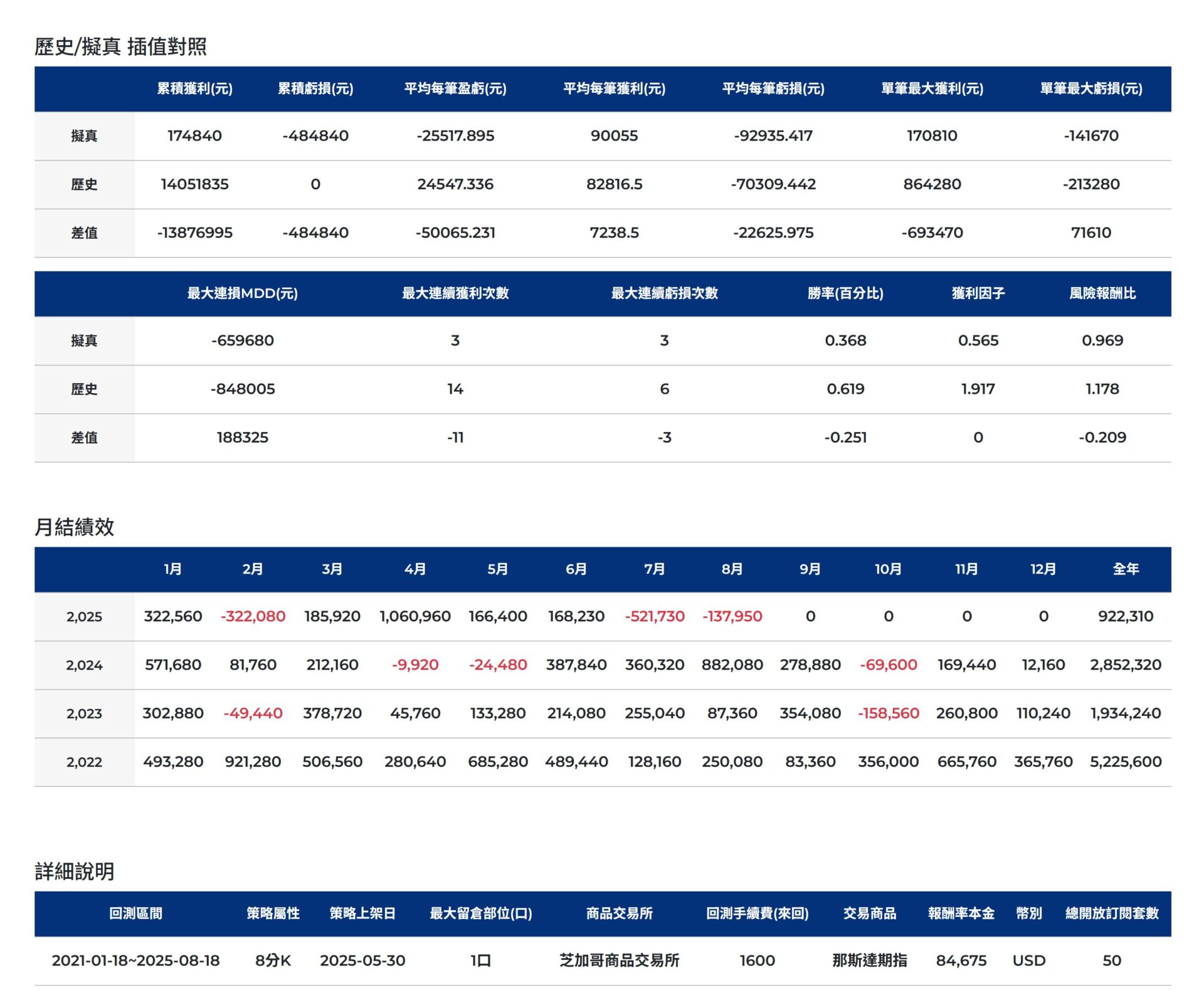Click the 最大連損MDD(元) header

[x=242, y=293]
